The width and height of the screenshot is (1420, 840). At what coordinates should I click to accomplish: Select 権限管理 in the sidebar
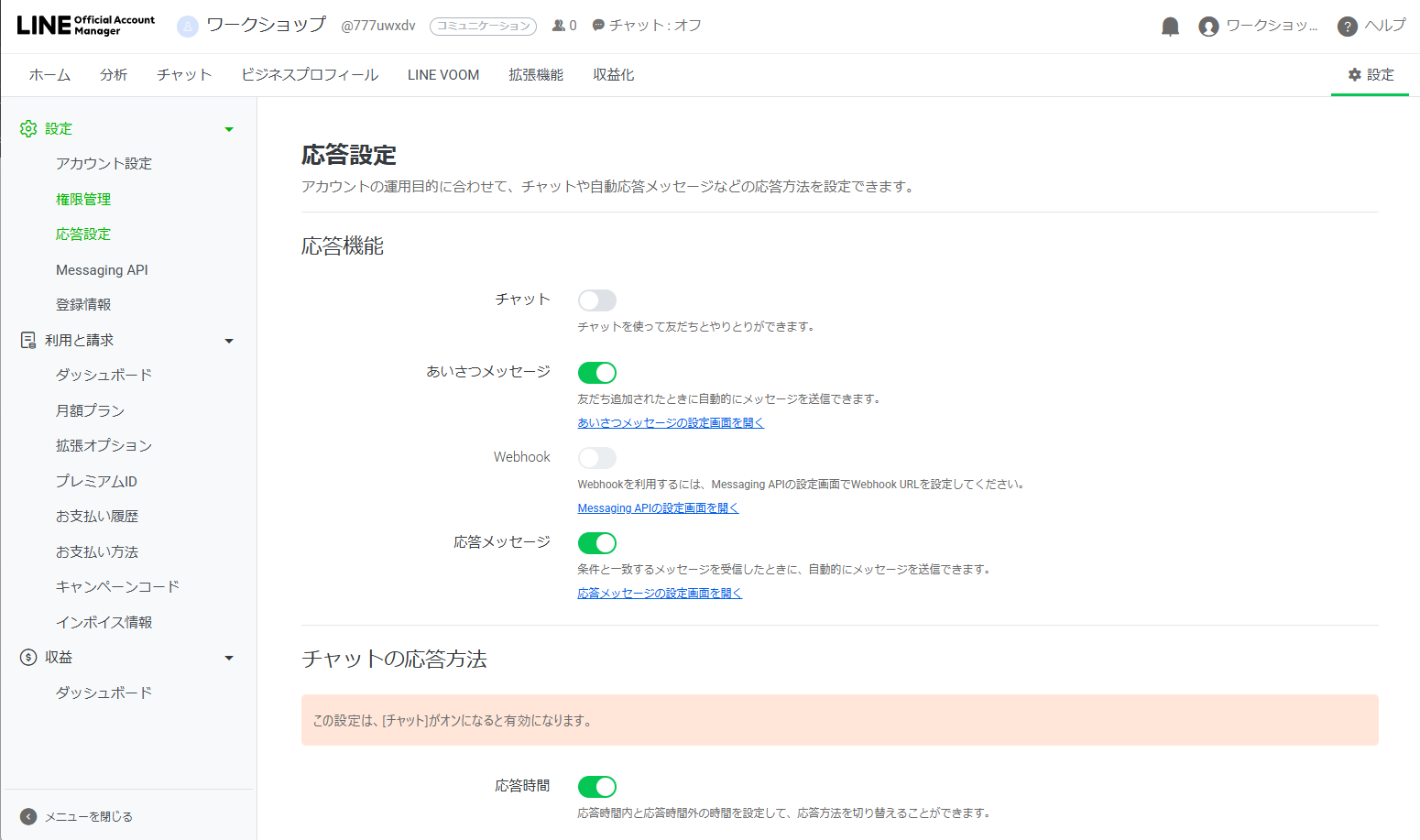(x=83, y=199)
